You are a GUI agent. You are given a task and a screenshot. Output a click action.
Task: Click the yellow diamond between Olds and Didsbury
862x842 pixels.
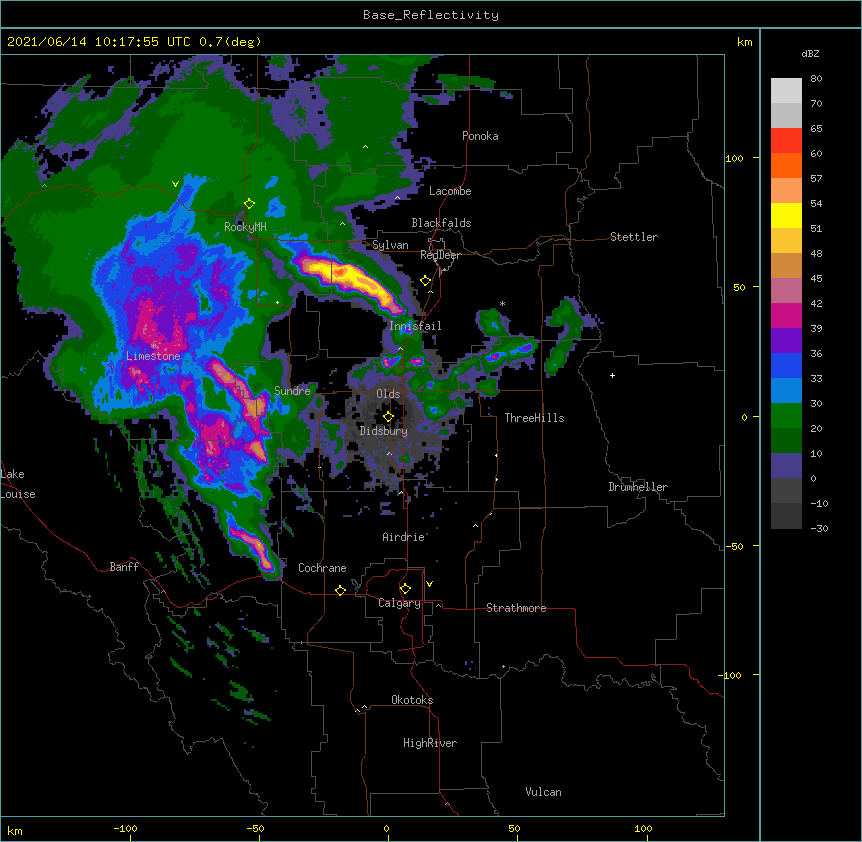(388, 417)
